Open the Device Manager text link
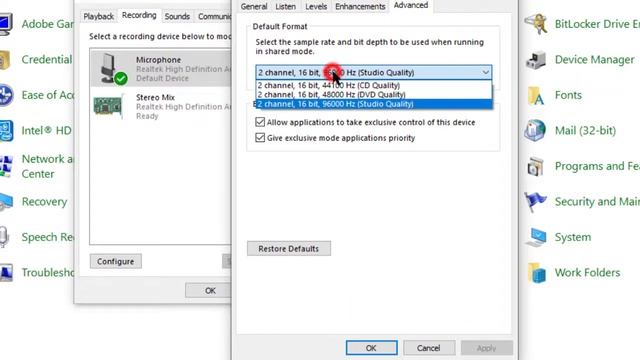640x360 pixels. (594, 60)
